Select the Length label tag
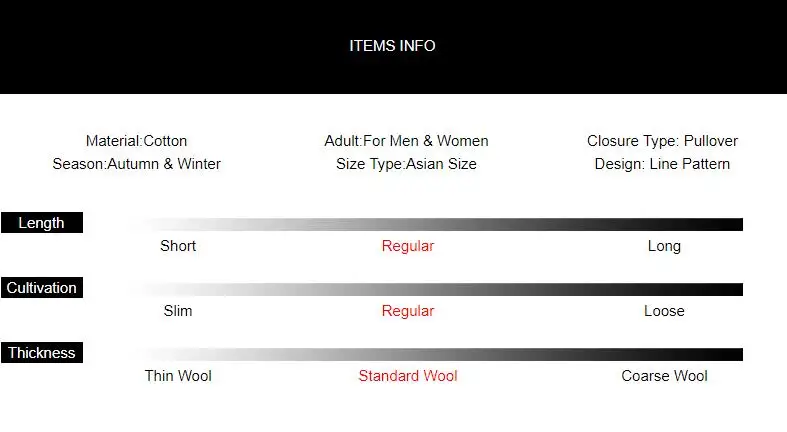 (x=42, y=222)
